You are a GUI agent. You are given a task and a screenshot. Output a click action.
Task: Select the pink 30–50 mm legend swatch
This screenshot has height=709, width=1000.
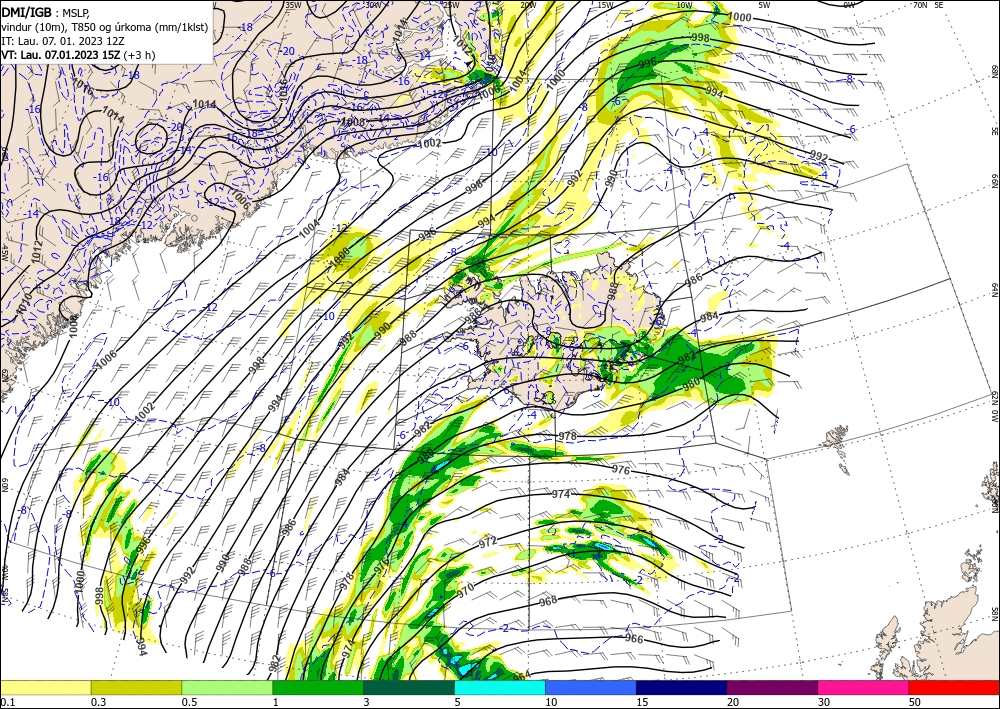(863, 687)
